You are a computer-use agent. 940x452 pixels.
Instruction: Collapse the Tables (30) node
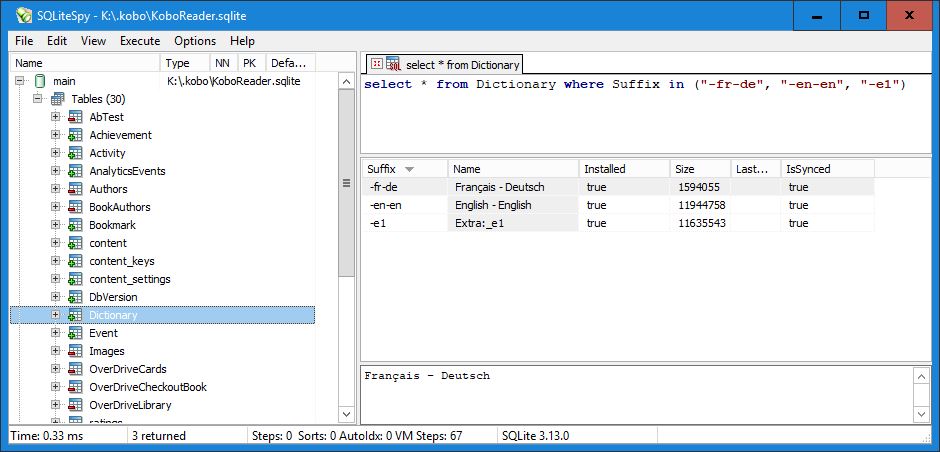click(38, 98)
